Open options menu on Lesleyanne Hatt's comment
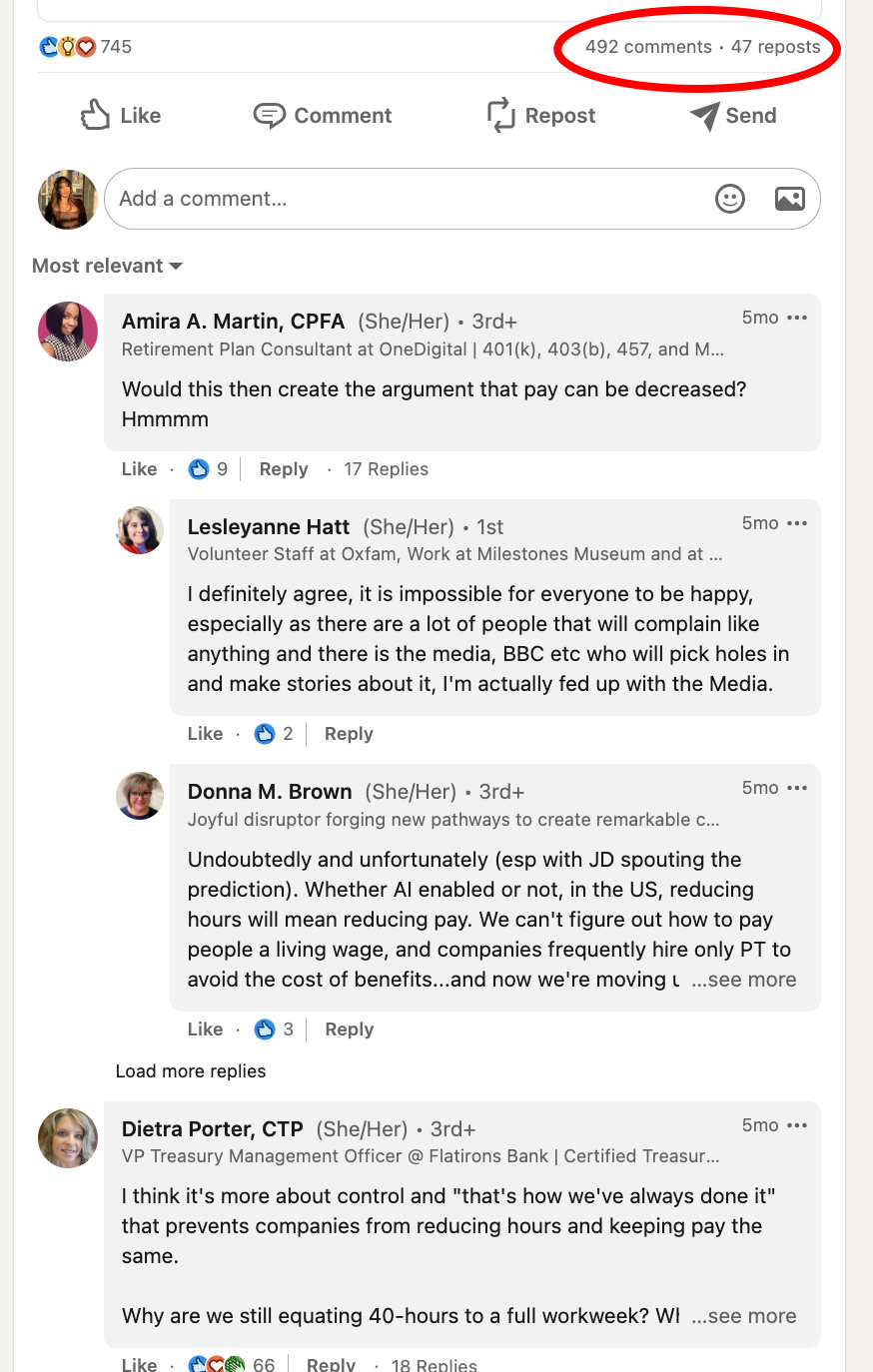Image resolution: width=873 pixels, height=1372 pixels. tap(797, 524)
